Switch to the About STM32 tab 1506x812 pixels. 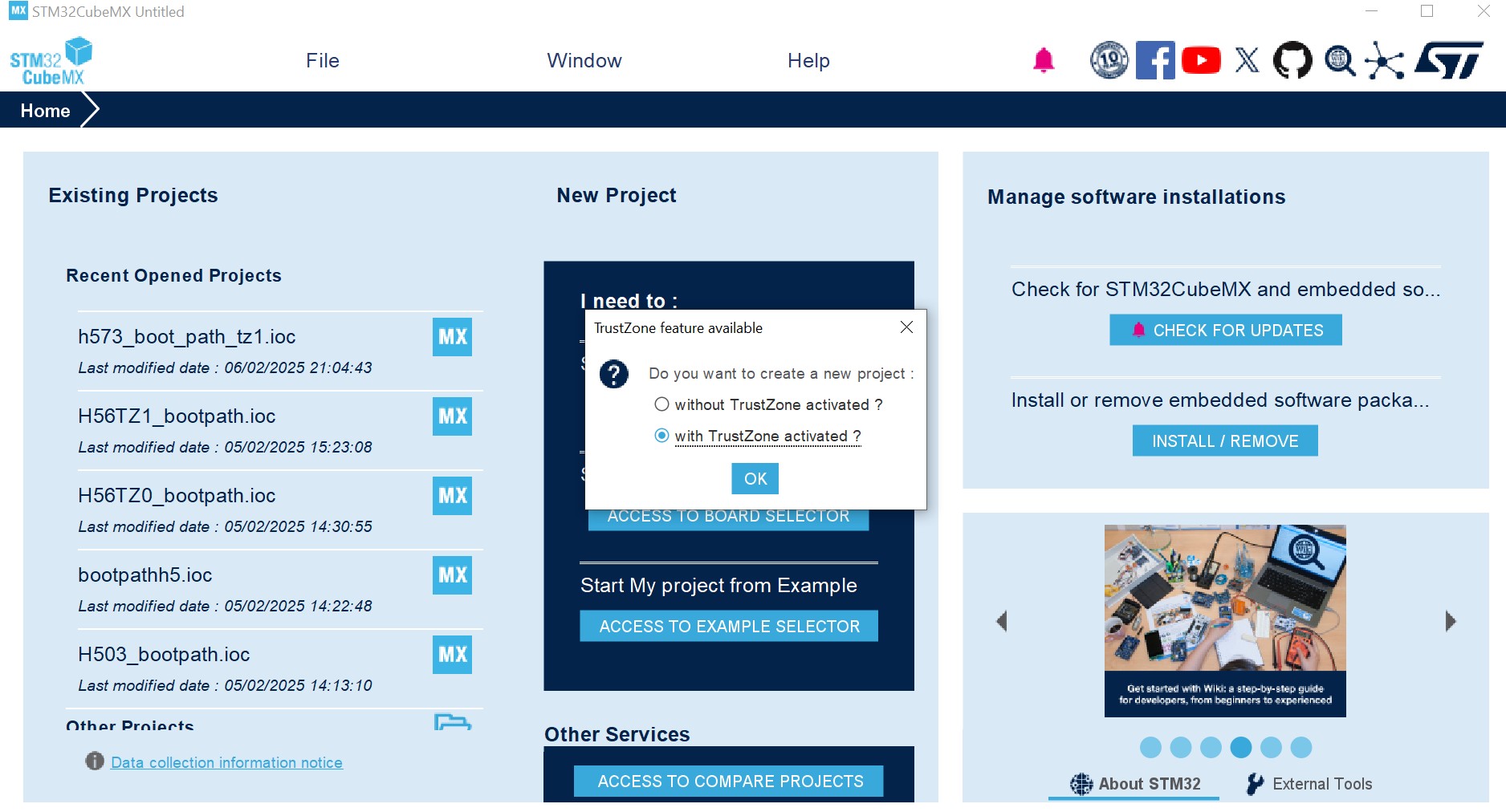(1134, 784)
